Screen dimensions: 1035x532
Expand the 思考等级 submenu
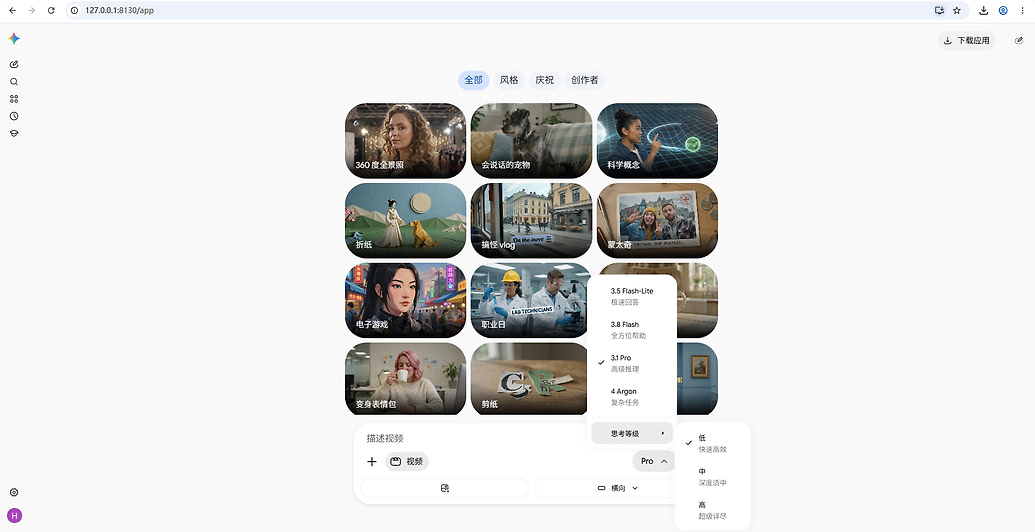632,434
